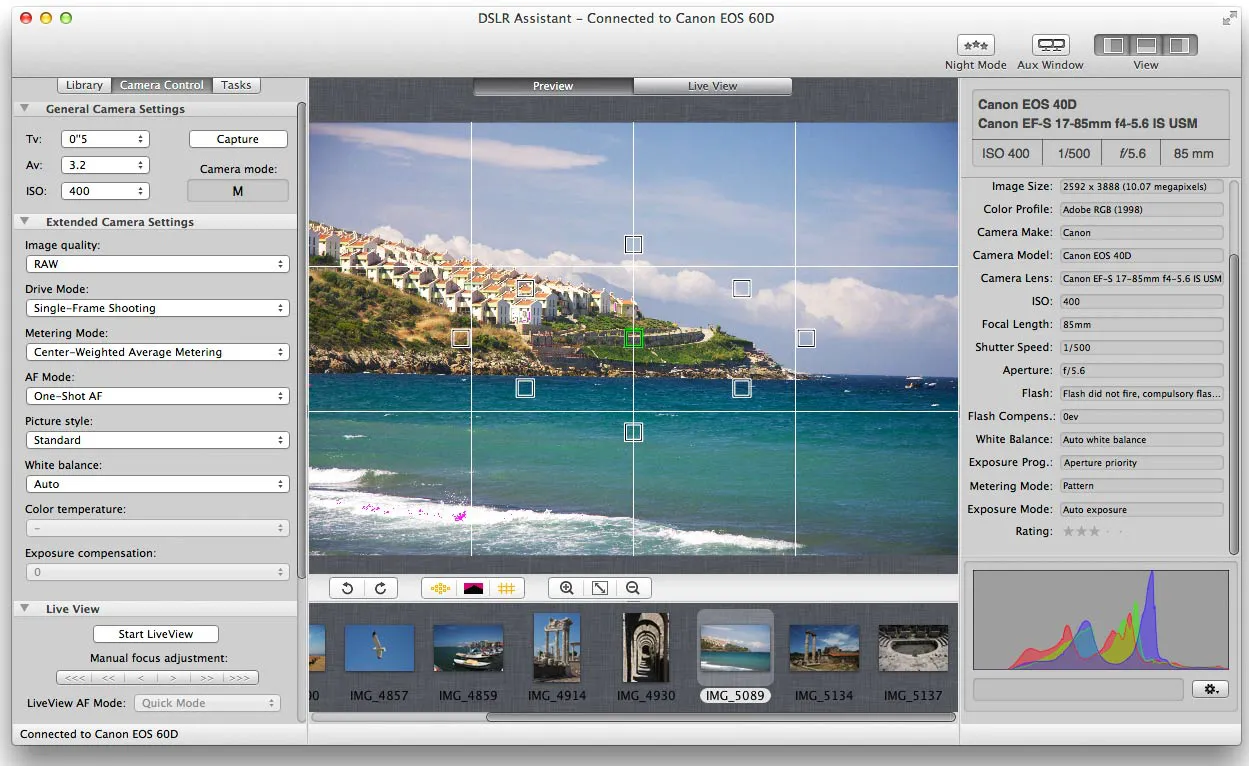Viewport: 1249px width, 766px height.
Task: Click camera mode M button
Action: tap(238, 191)
